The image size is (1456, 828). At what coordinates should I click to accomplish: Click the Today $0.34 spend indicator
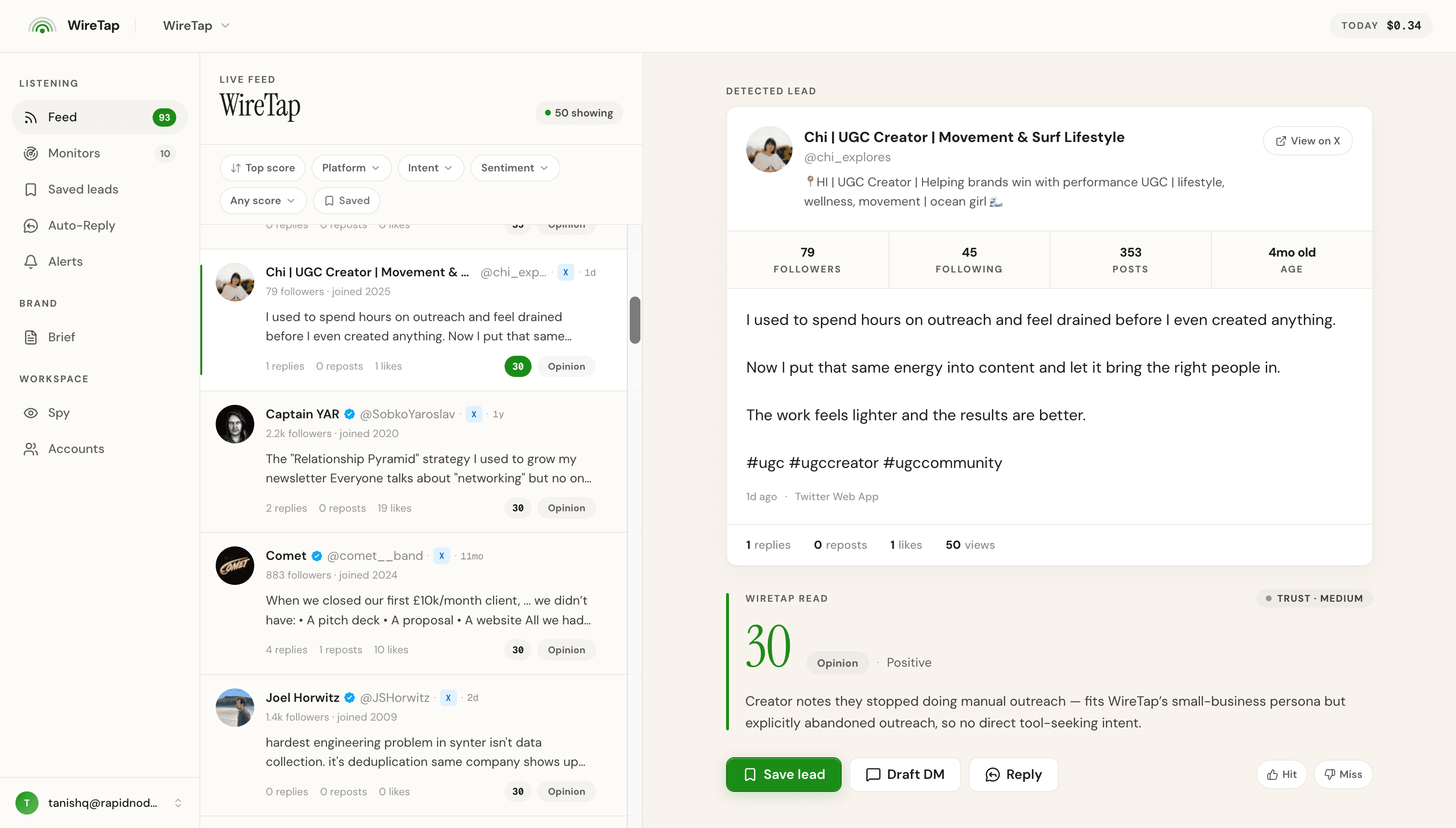[1381, 26]
